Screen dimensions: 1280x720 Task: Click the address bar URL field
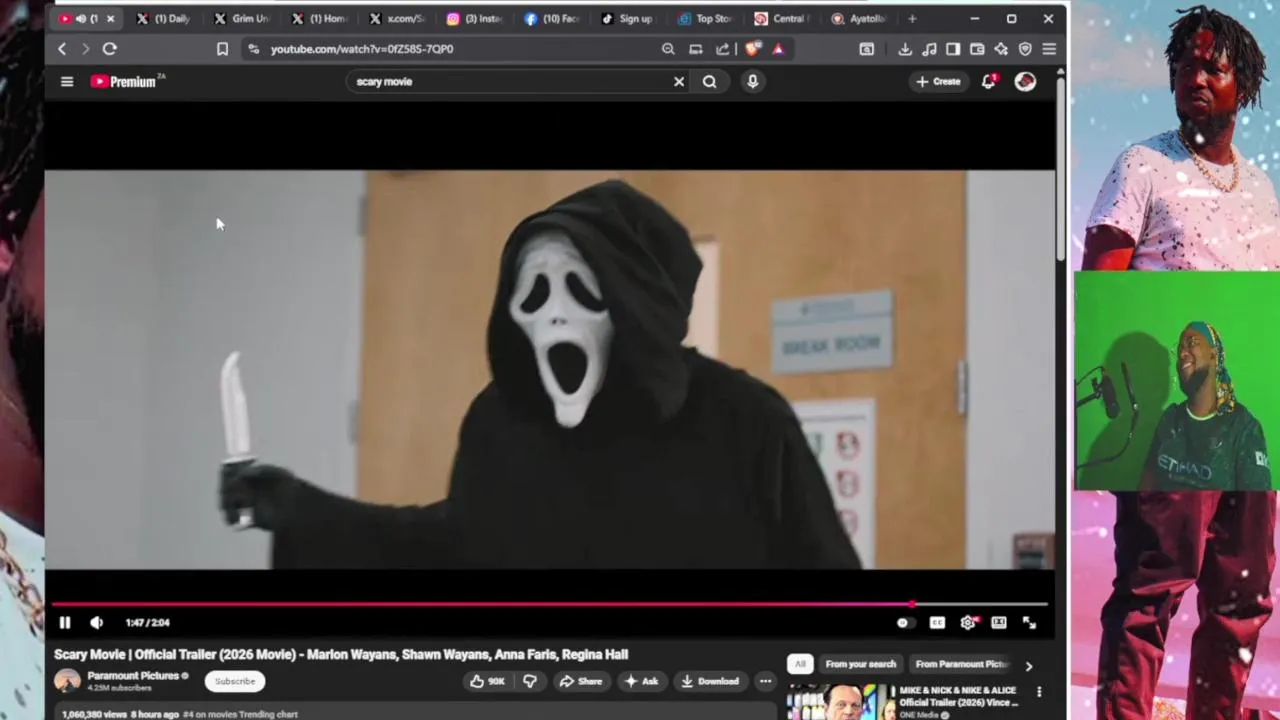(x=450, y=49)
